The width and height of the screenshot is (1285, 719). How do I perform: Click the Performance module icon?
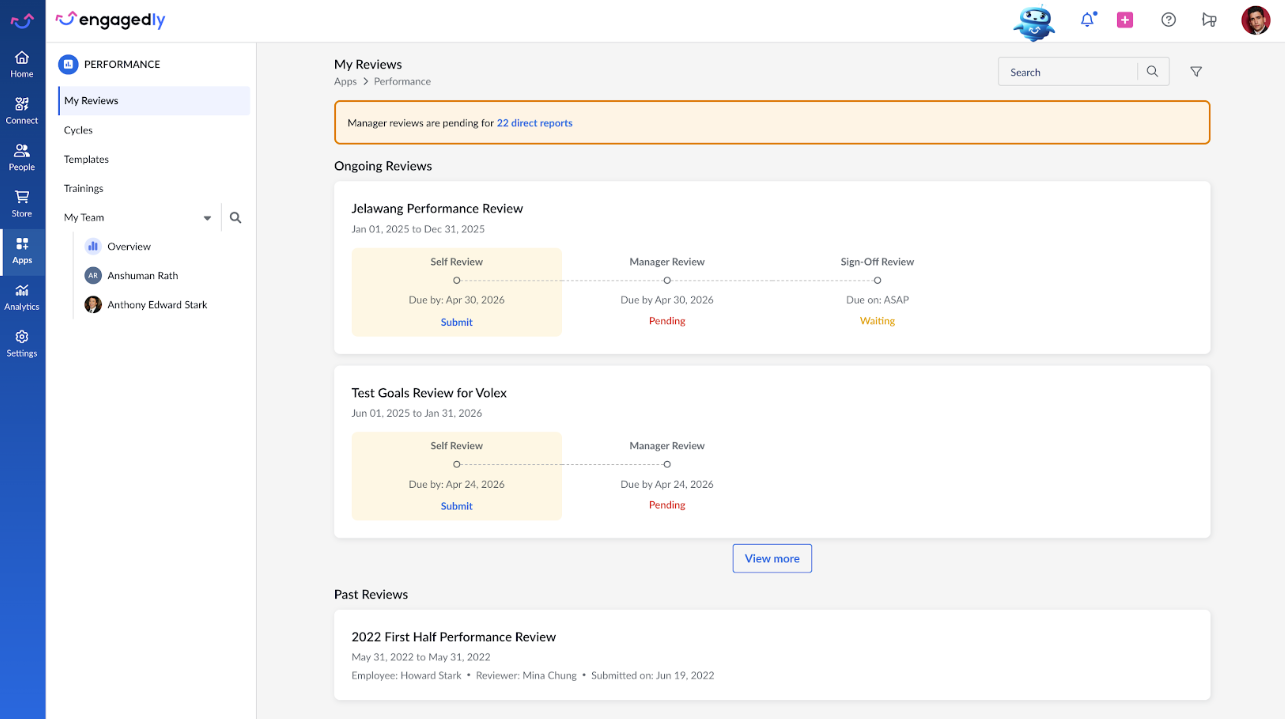click(x=68, y=64)
